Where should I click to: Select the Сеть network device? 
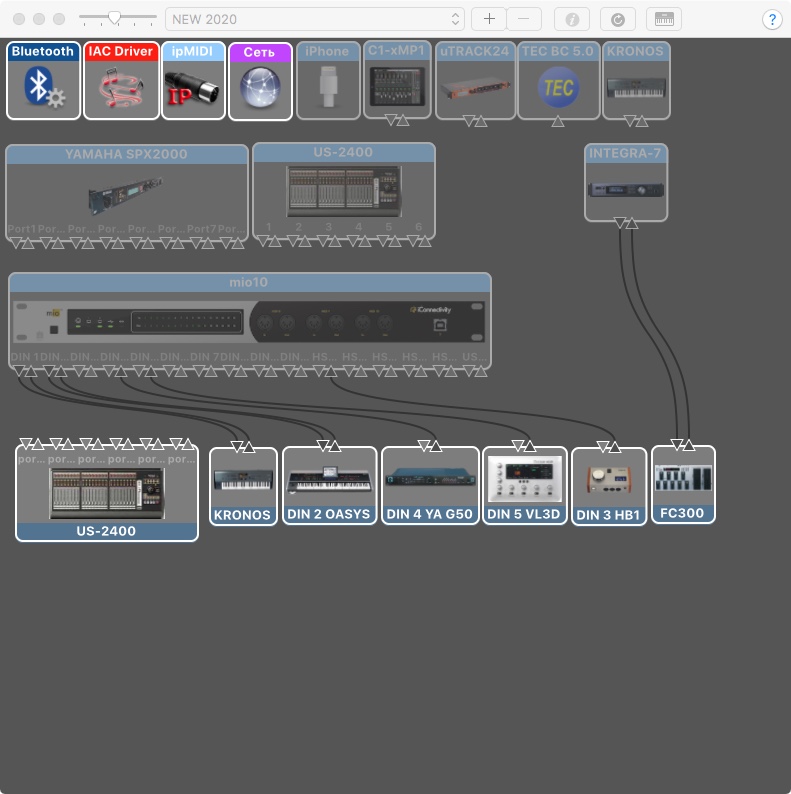[260, 81]
